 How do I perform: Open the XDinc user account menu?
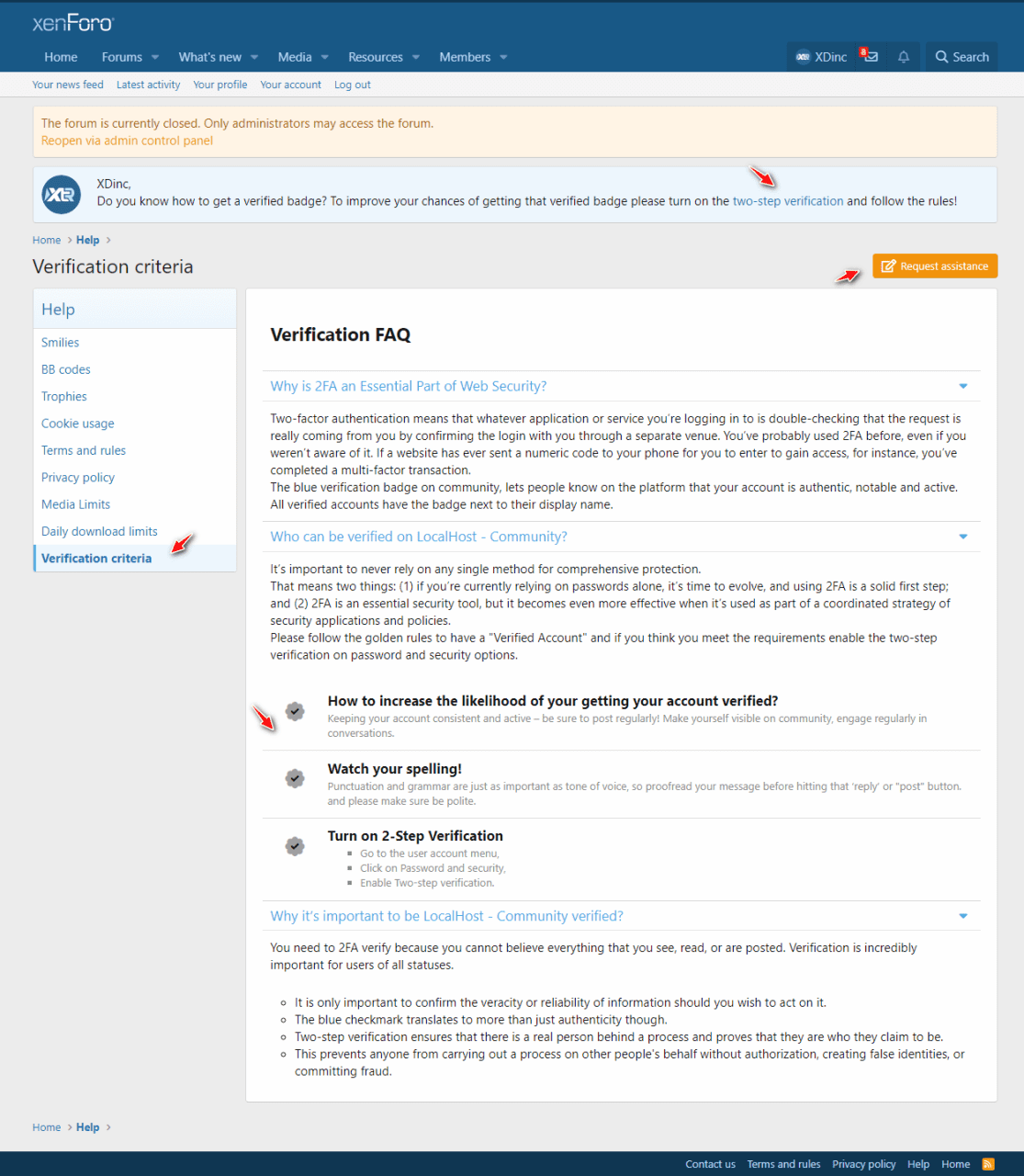[x=821, y=57]
